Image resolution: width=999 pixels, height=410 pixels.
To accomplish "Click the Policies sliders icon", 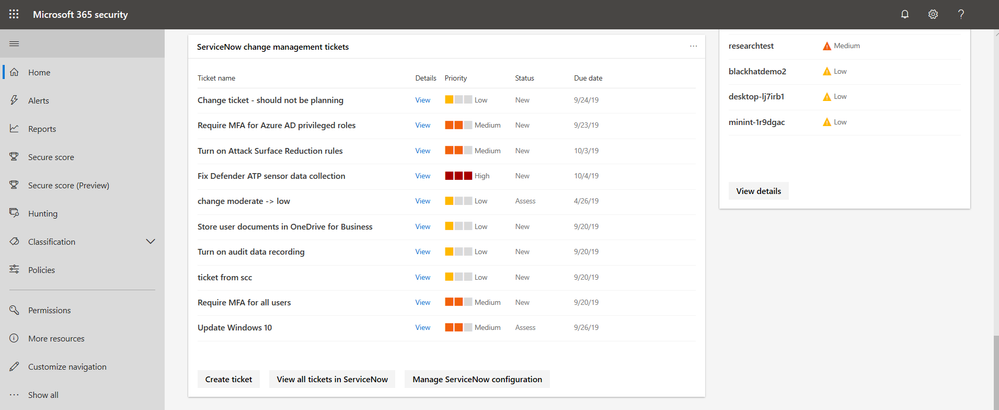I will pos(14,270).
